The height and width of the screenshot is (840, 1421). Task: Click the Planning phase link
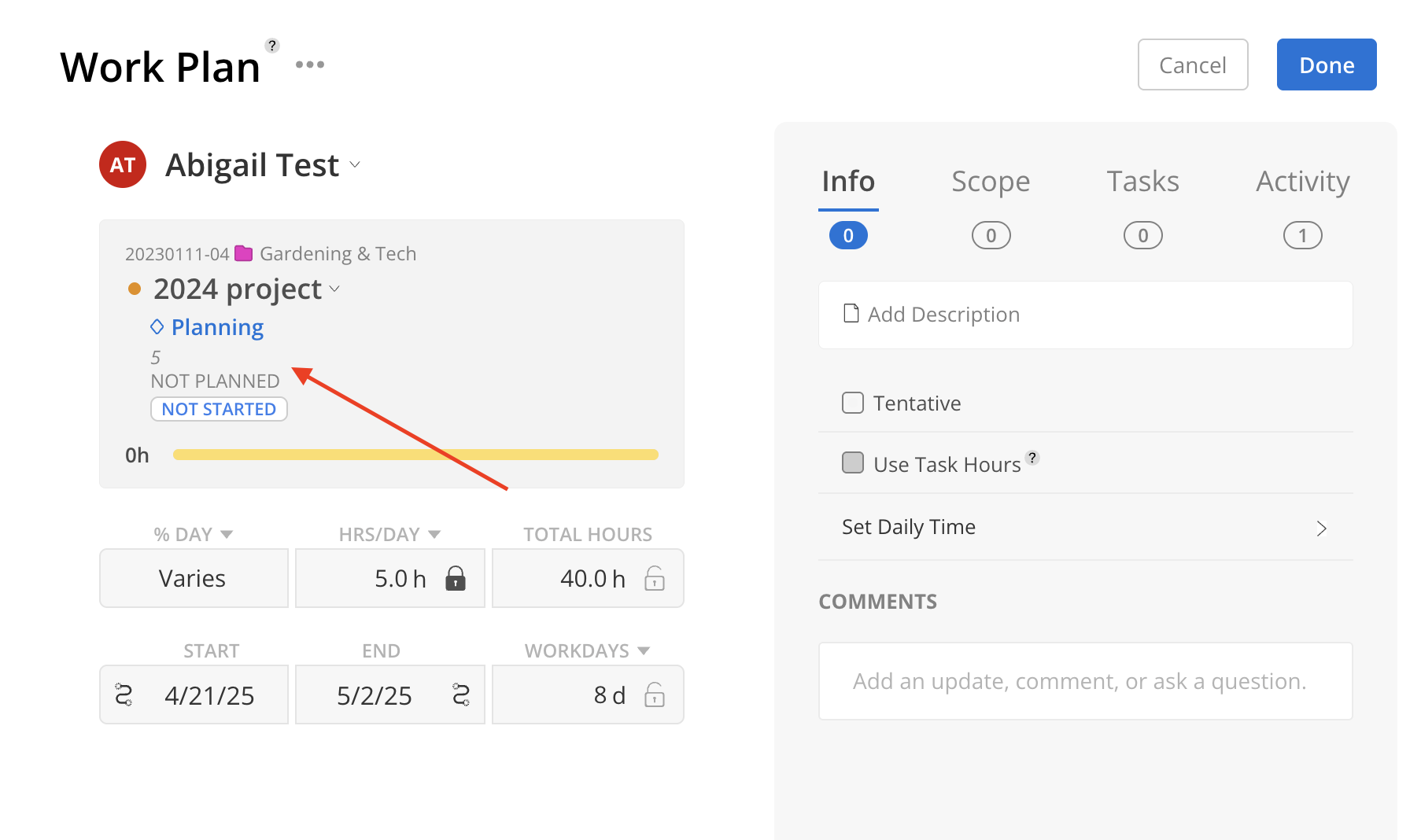[x=217, y=327]
